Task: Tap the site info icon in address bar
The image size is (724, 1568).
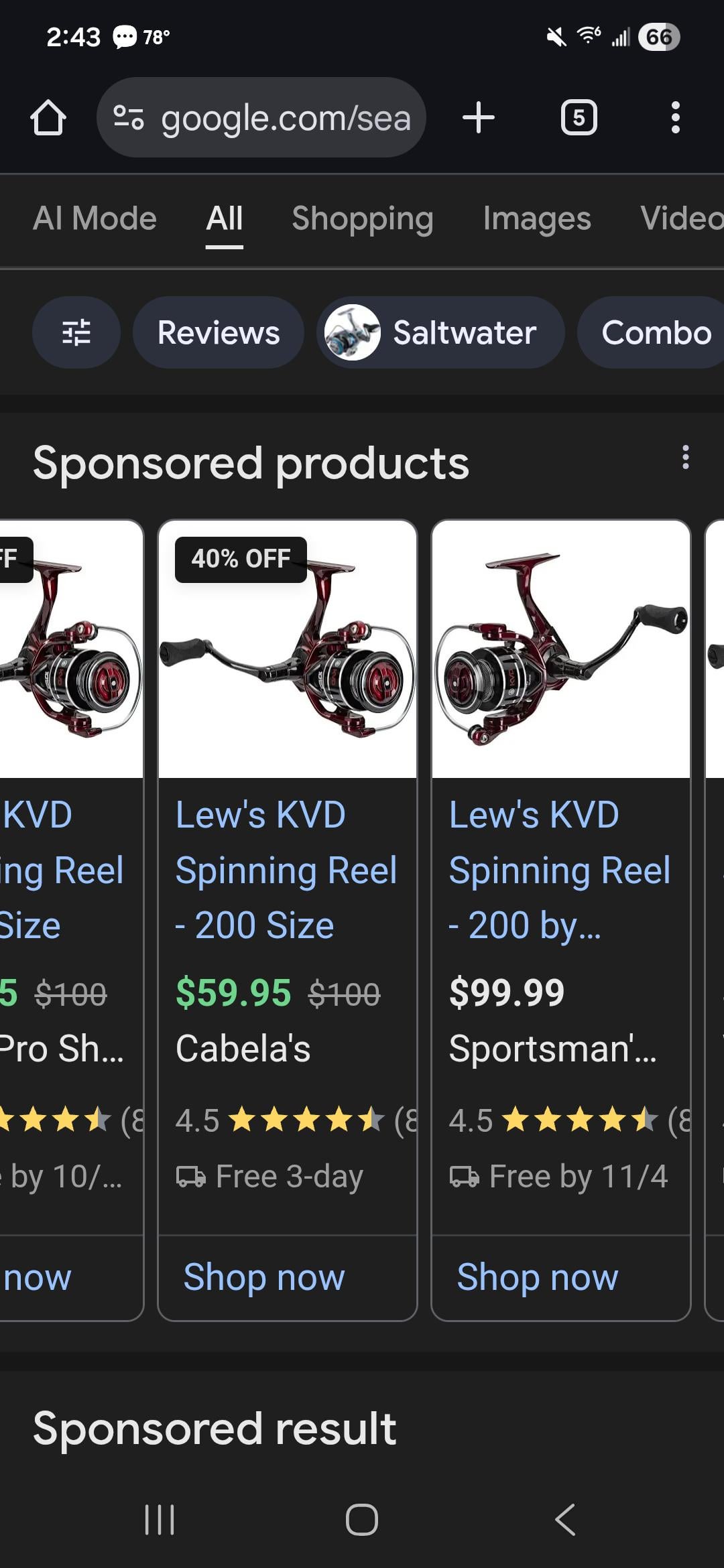Action: tap(128, 118)
